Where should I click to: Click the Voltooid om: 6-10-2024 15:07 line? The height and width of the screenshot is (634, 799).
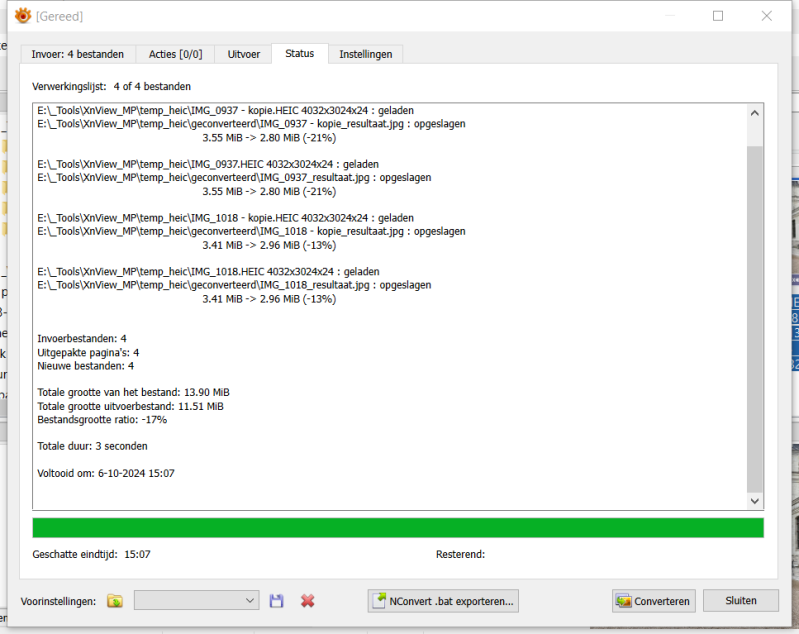coord(106,473)
